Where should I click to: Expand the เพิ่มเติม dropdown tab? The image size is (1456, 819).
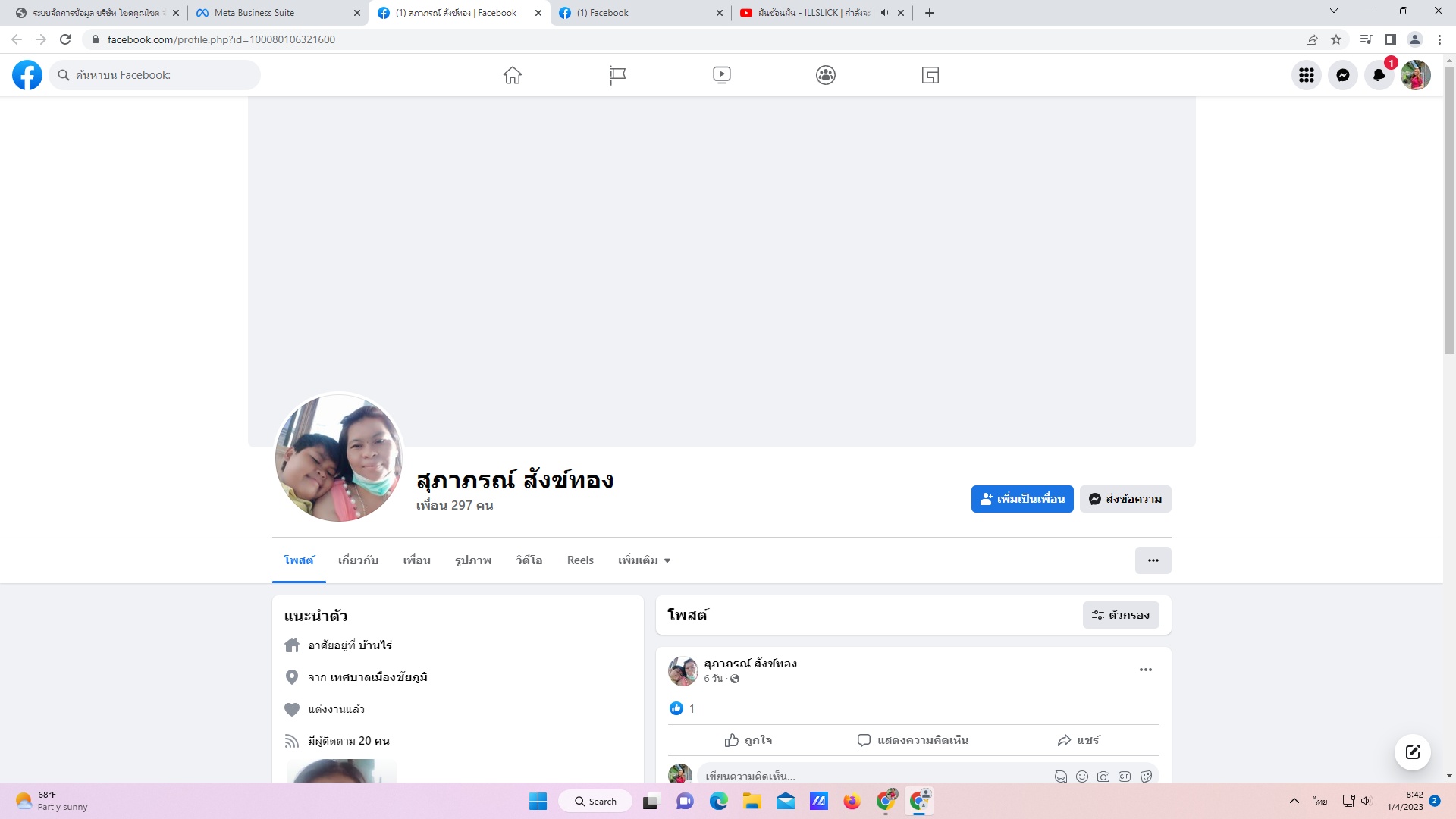[x=644, y=560]
